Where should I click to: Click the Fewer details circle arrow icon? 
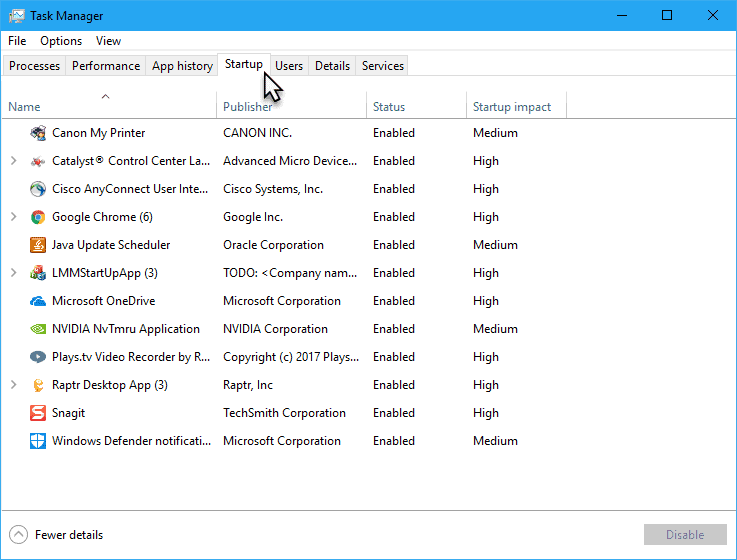click(x=18, y=535)
